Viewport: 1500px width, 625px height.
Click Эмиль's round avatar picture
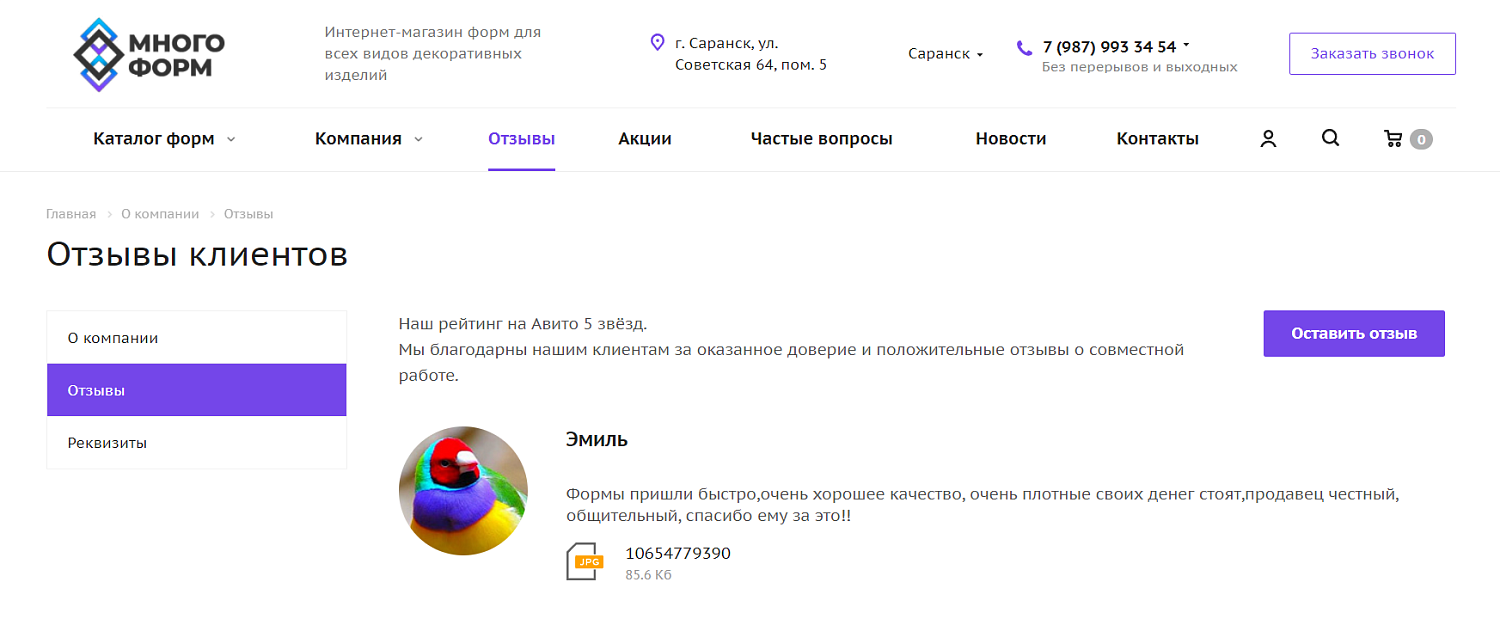pos(463,490)
